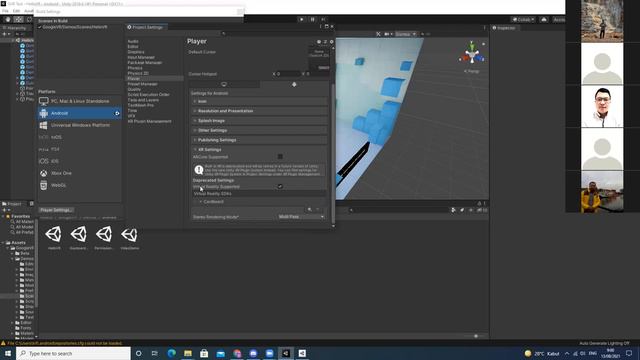
Task: Open the Collab dropdown in toolbar
Action: tap(523, 19)
